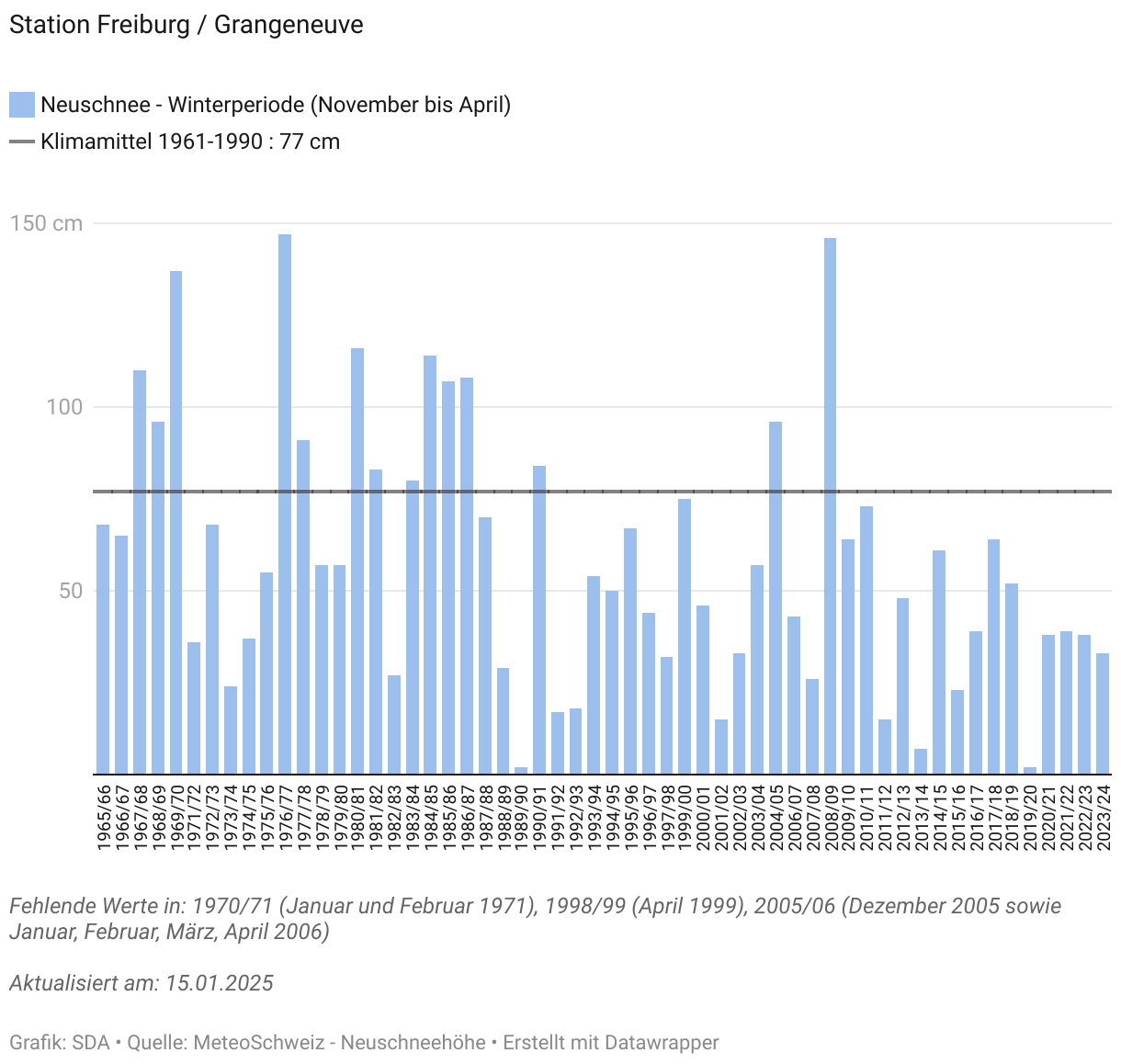This screenshot has width=1121, height=1064.
Task: Click the 'Erstellt mit Datawrapper' credit text
Action: coord(611,1043)
